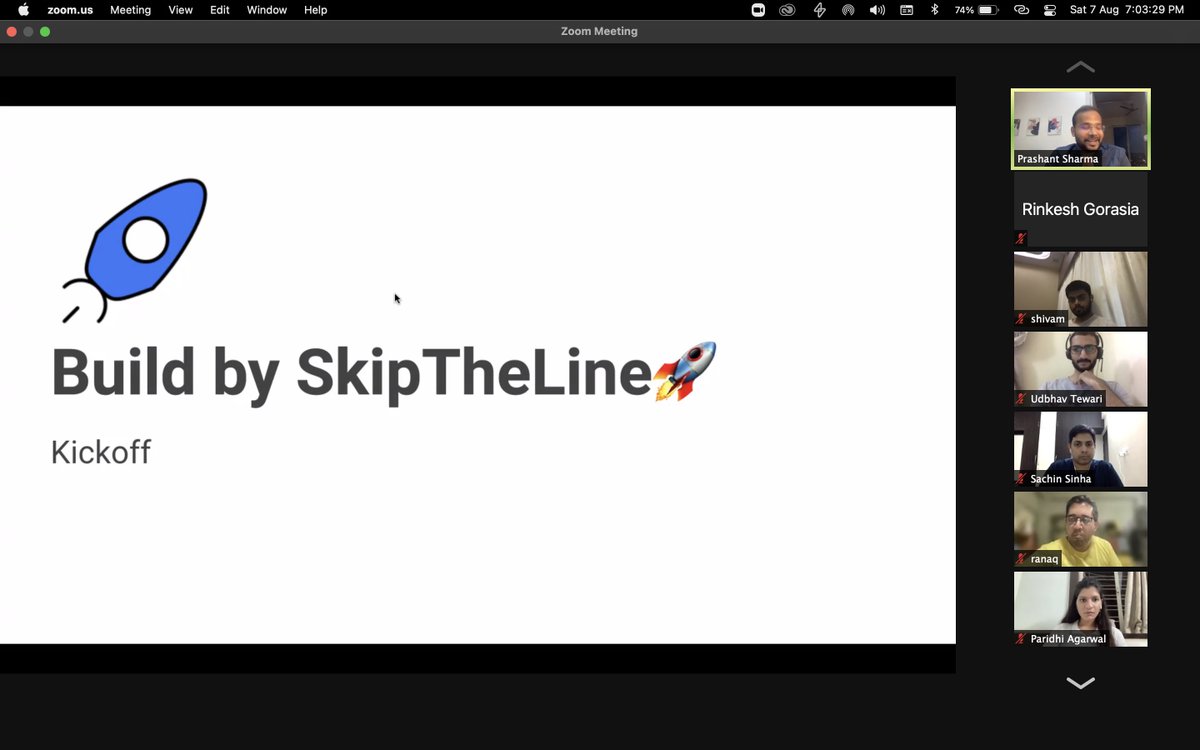Open the volume control in menu bar
This screenshot has width=1200, height=750.
(877, 10)
